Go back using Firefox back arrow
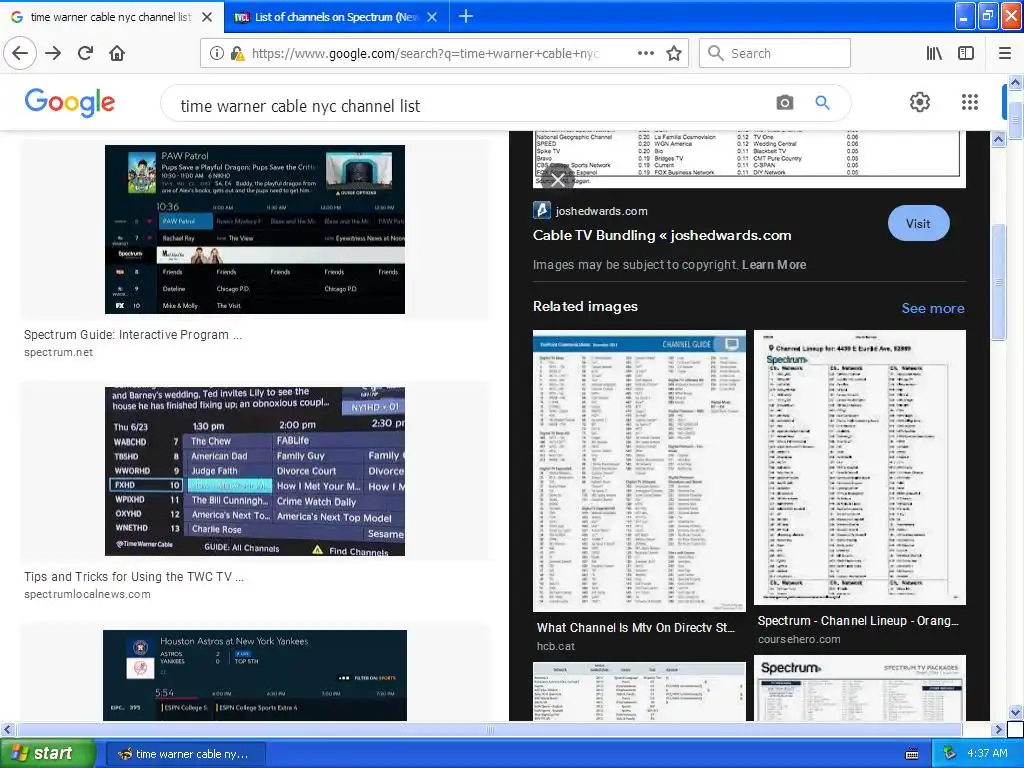Screen dimensions: 1024x768 point(20,54)
